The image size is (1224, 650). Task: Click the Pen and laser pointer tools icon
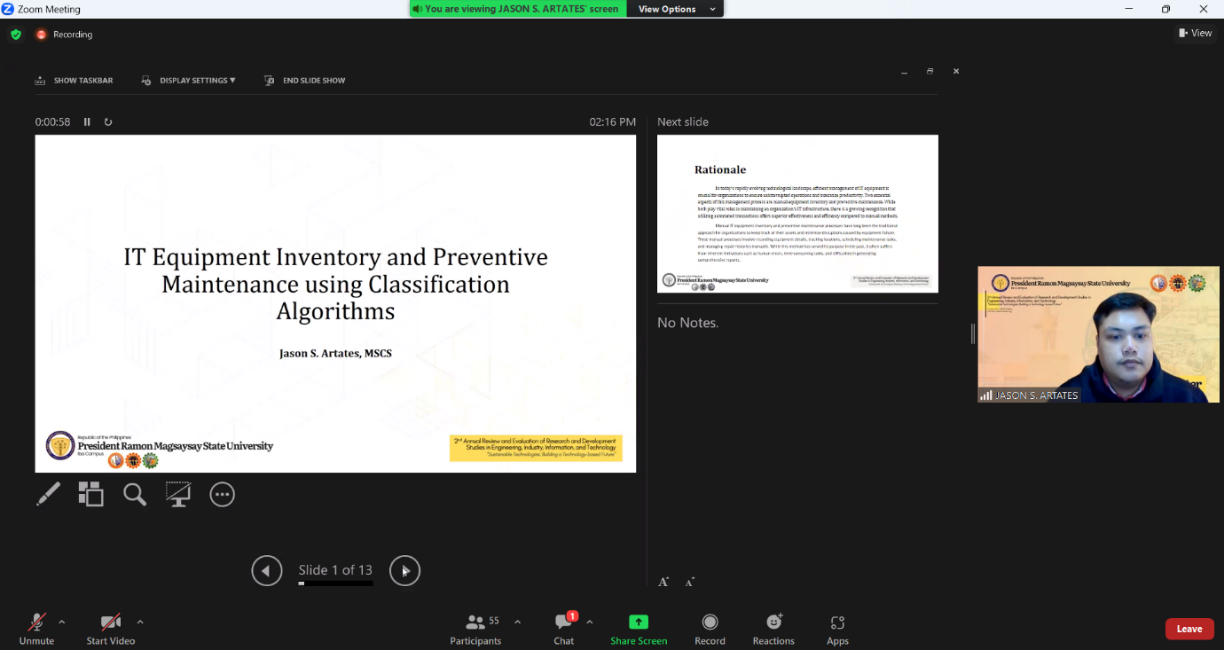[x=48, y=494]
